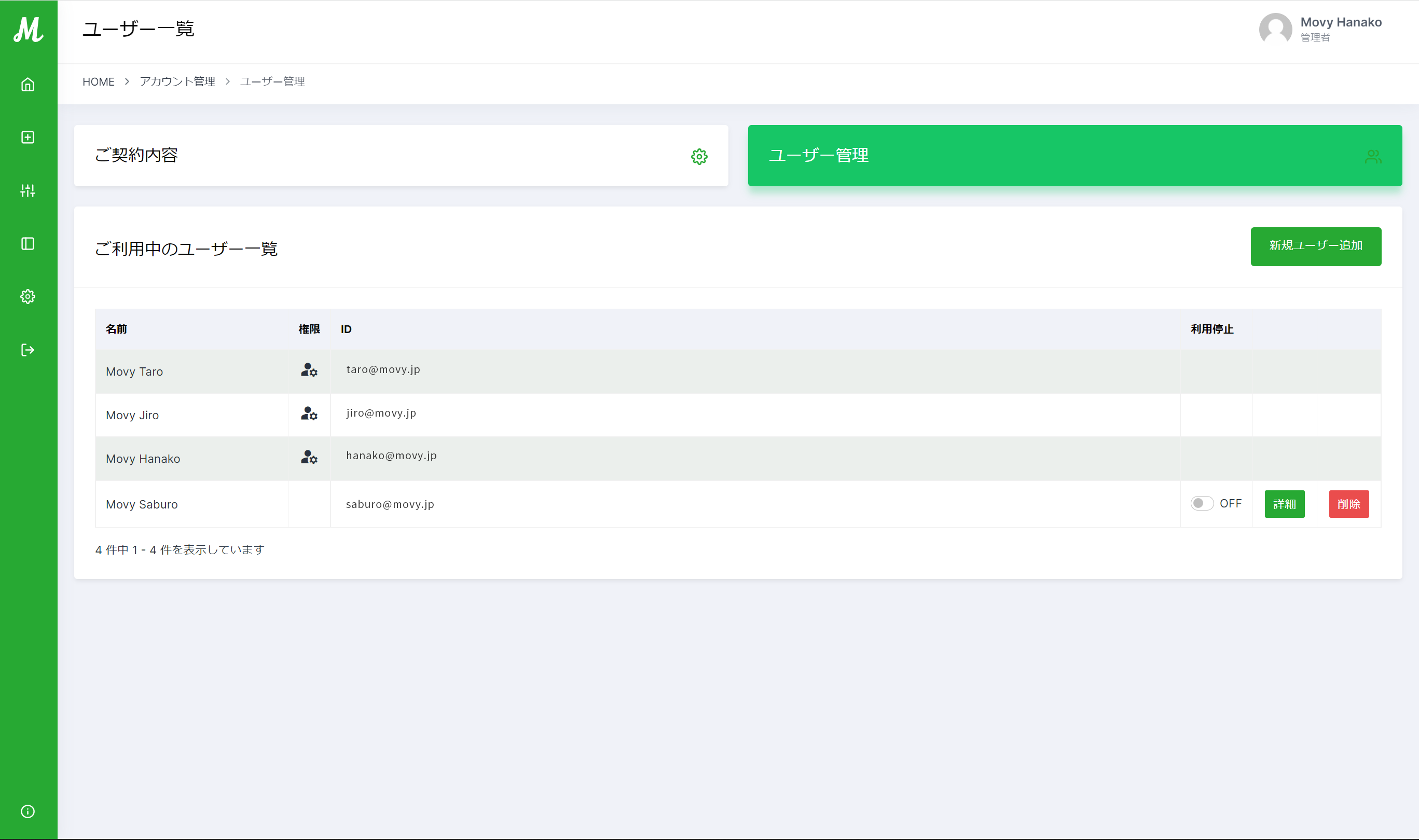The width and height of the screenshot is (1419, 840).
Task: Click the plus-square add icon in sidebar
Action: [x=27, y=137]
